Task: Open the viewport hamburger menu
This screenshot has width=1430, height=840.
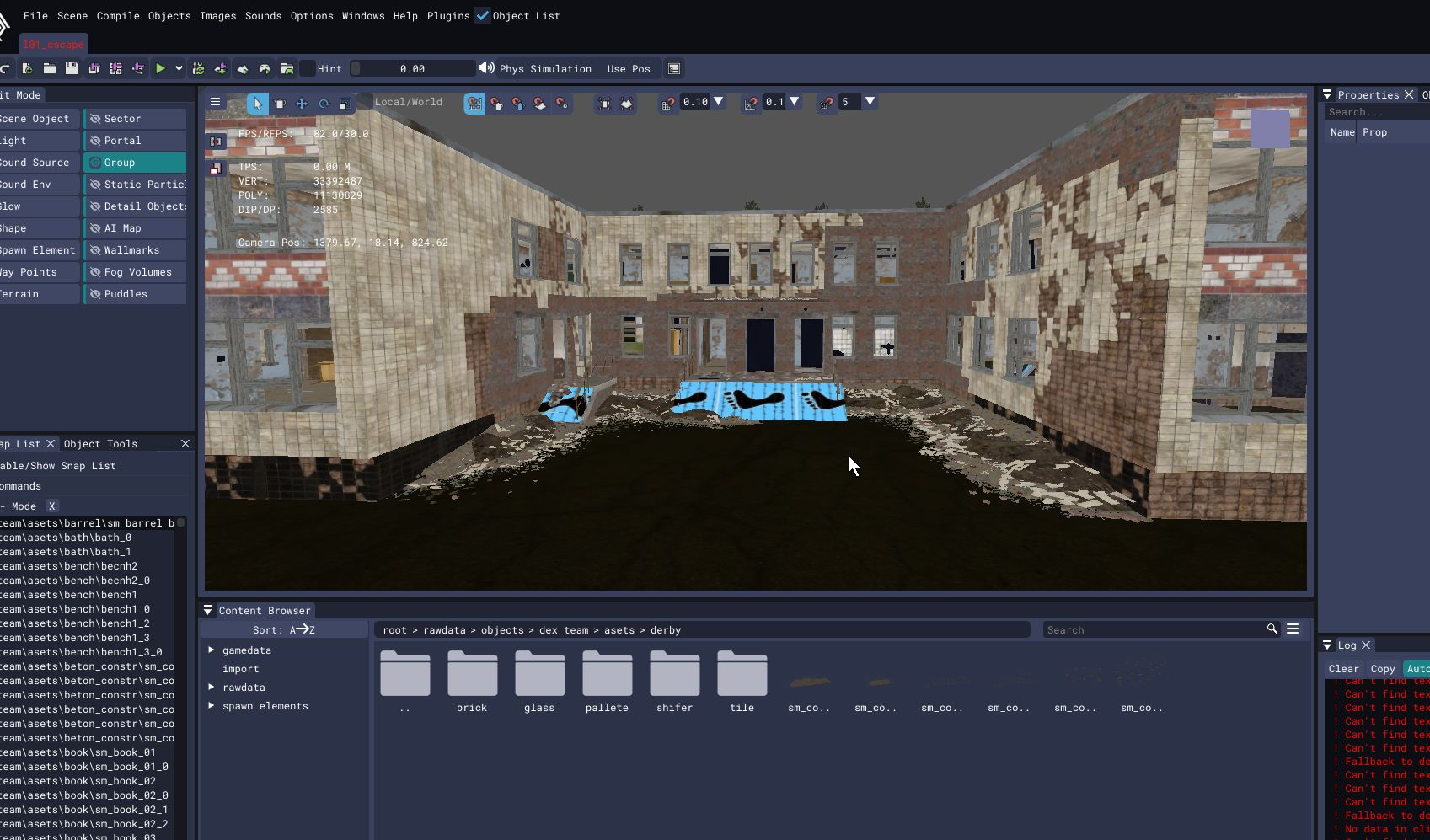Action: click(216, 102)
